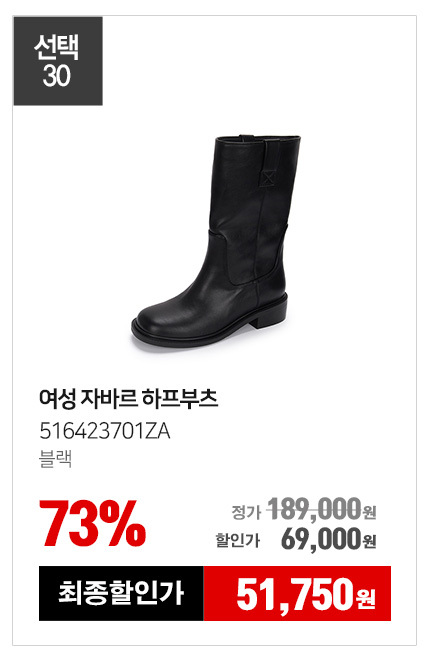Click the 정가 label
The image size is (430, 660).
point(247,512)
